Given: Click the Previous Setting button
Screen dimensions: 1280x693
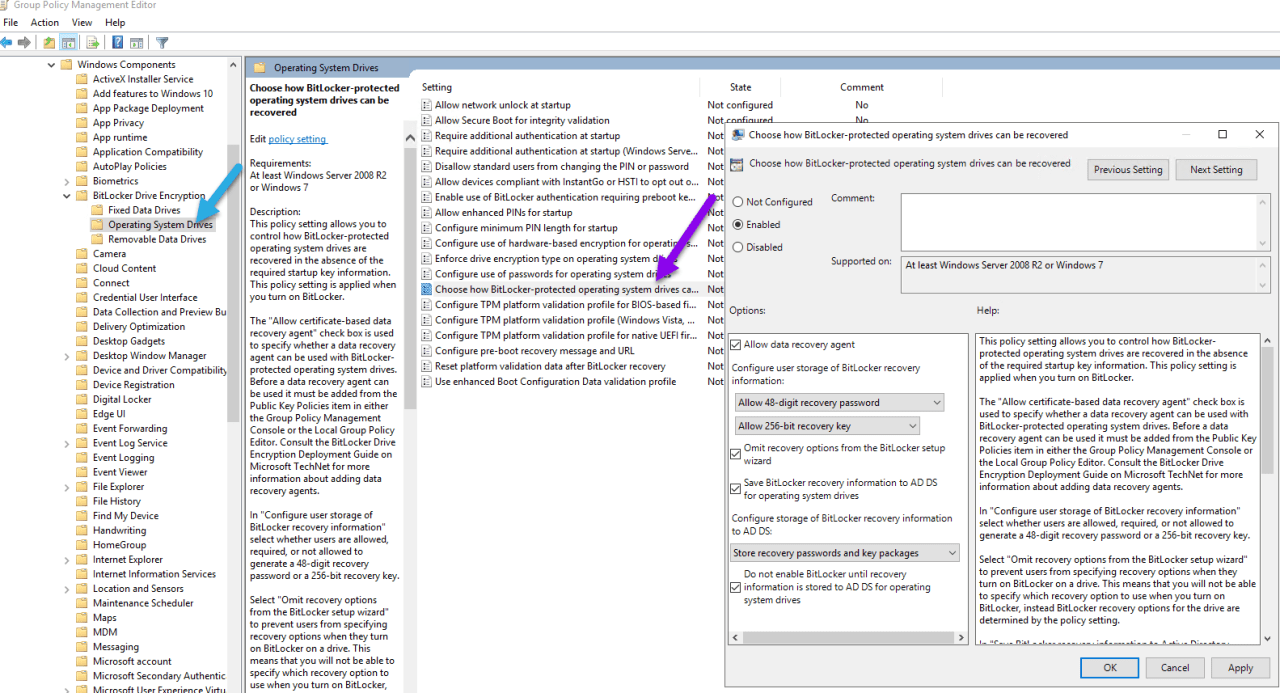Looking at the screenshot, I should 1128,169.
